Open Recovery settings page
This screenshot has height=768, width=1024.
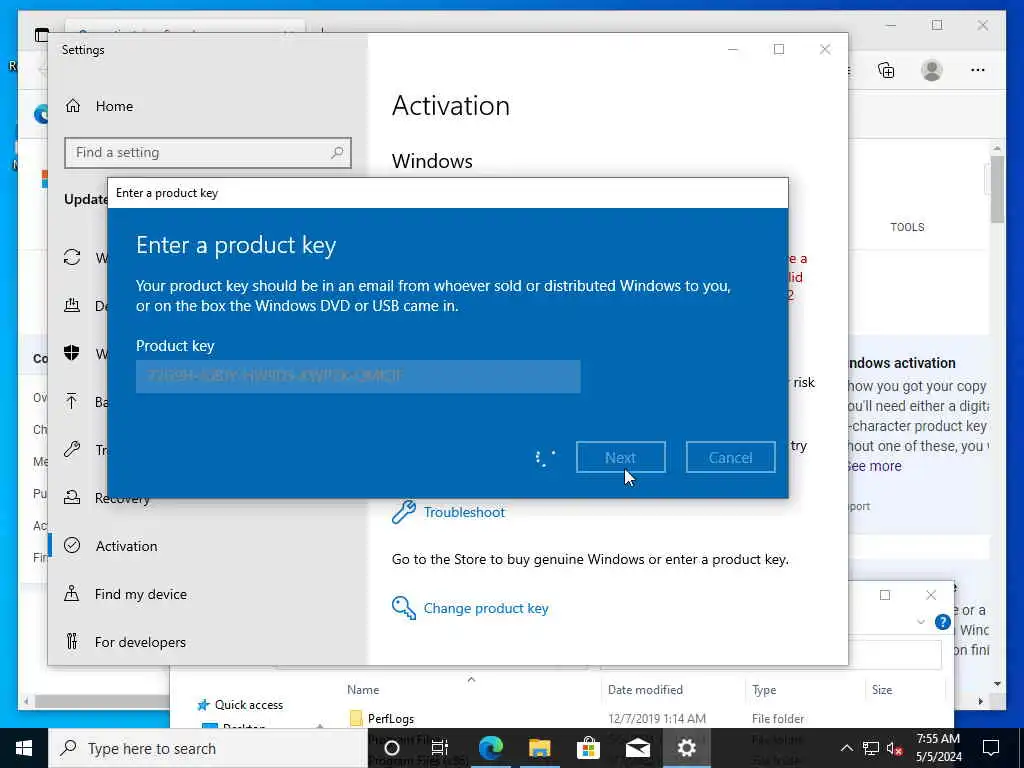(122, 498)
